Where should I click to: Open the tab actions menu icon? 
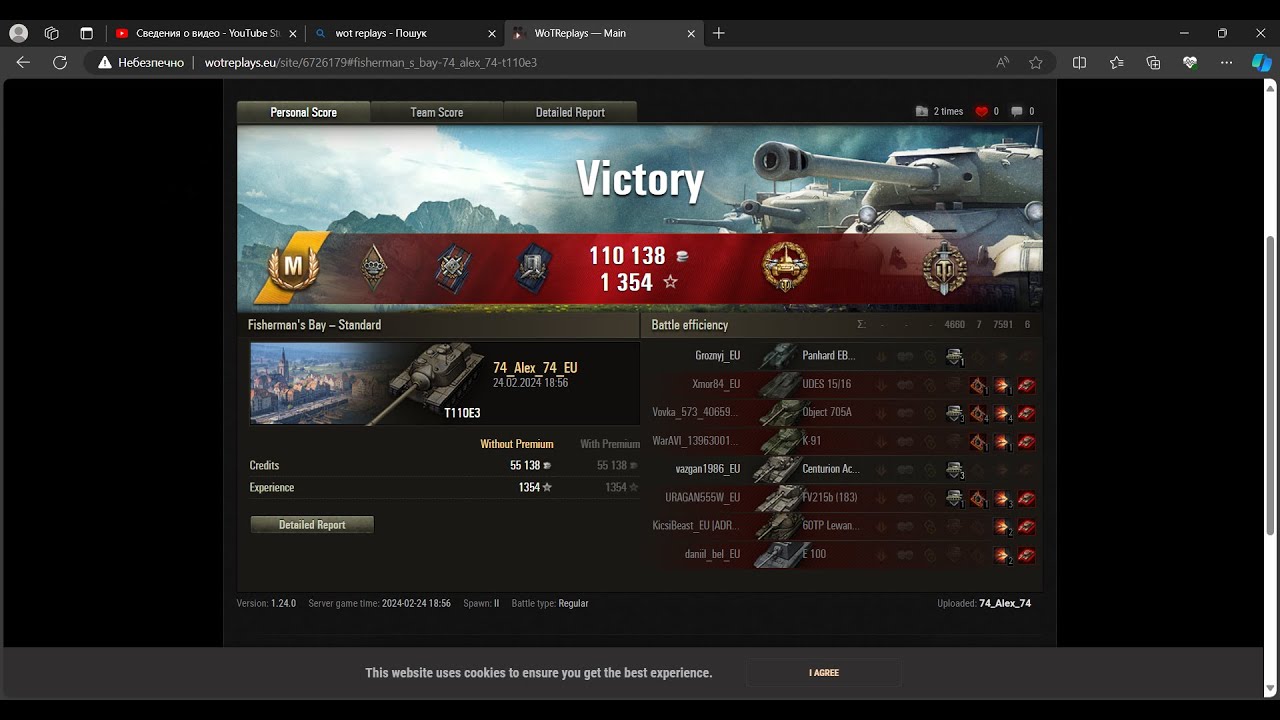pyautogui.click(x=86, y=33)
